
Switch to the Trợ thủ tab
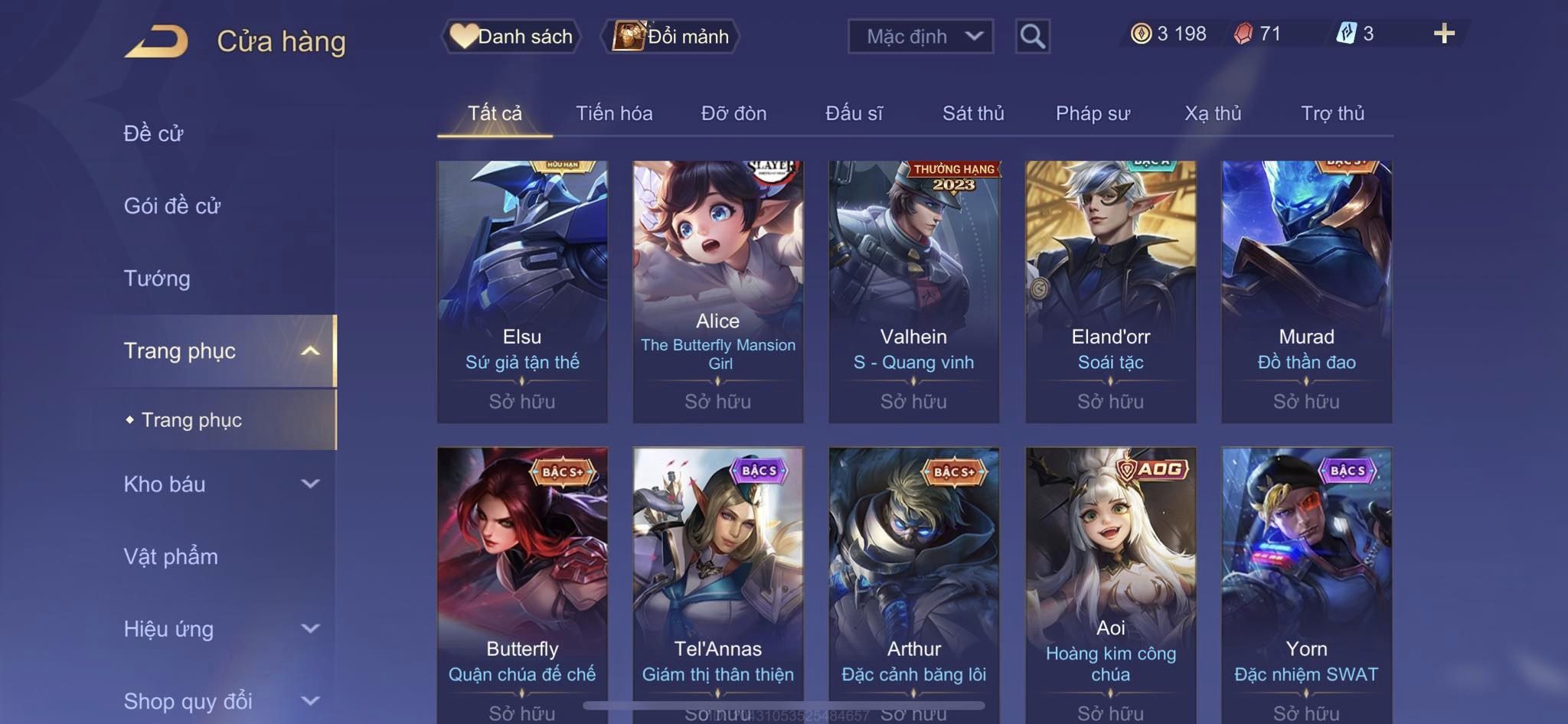coord(1332,113)
